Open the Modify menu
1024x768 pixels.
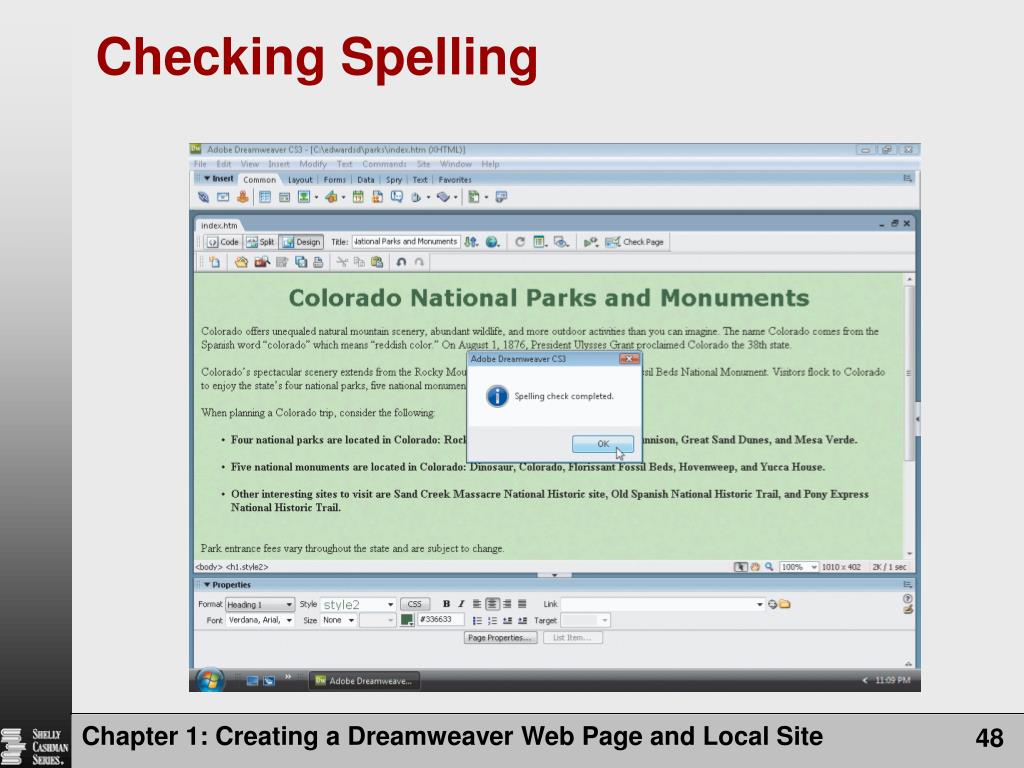point(313,164)
